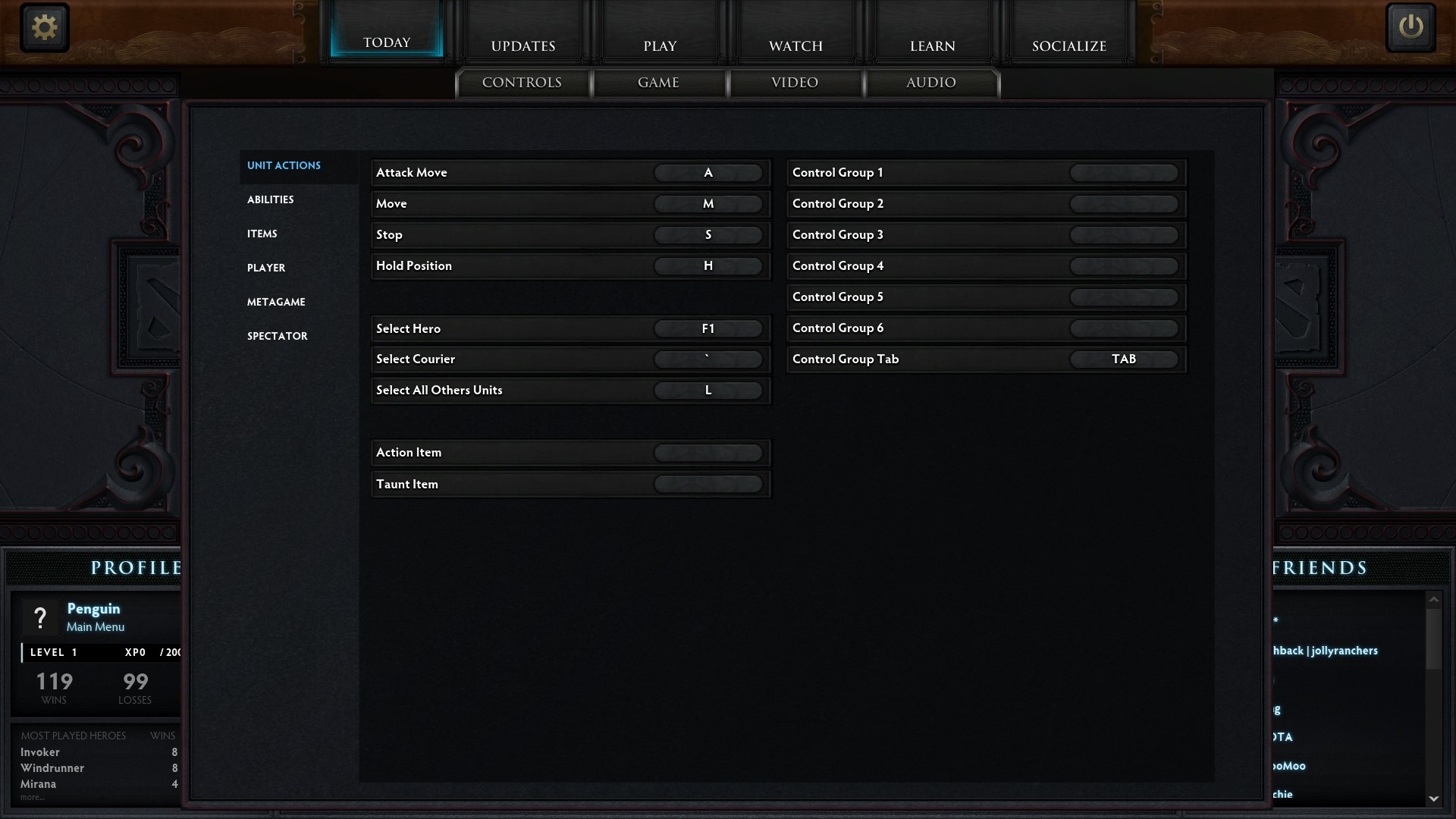The width and height of the screenshot is (1456, 819).
Task: Click the PROFILE panel header
Action: (136, 568)
